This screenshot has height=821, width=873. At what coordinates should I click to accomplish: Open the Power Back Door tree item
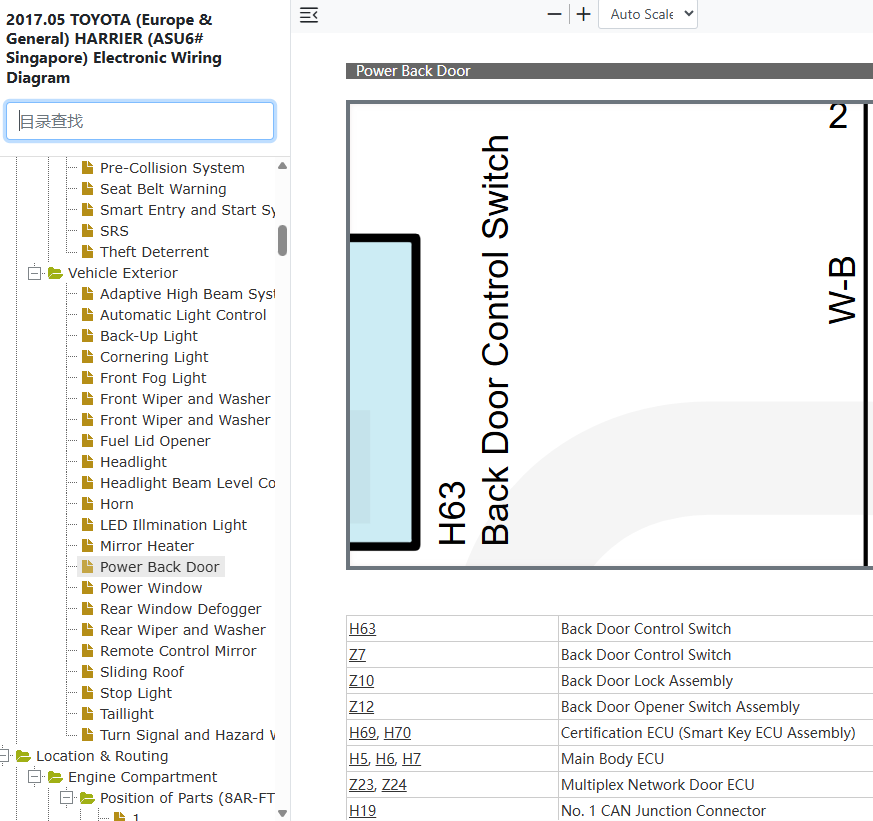pos(160,567)
